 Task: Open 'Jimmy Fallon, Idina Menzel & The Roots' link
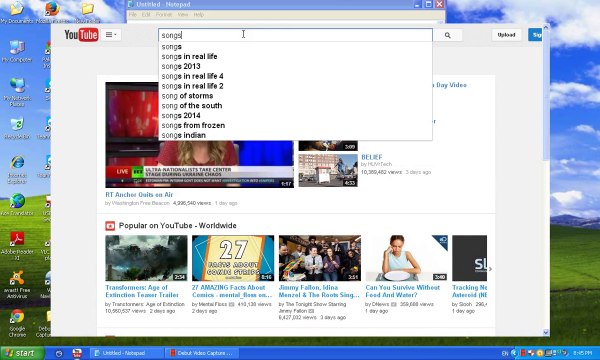click(x=319, y=291)
